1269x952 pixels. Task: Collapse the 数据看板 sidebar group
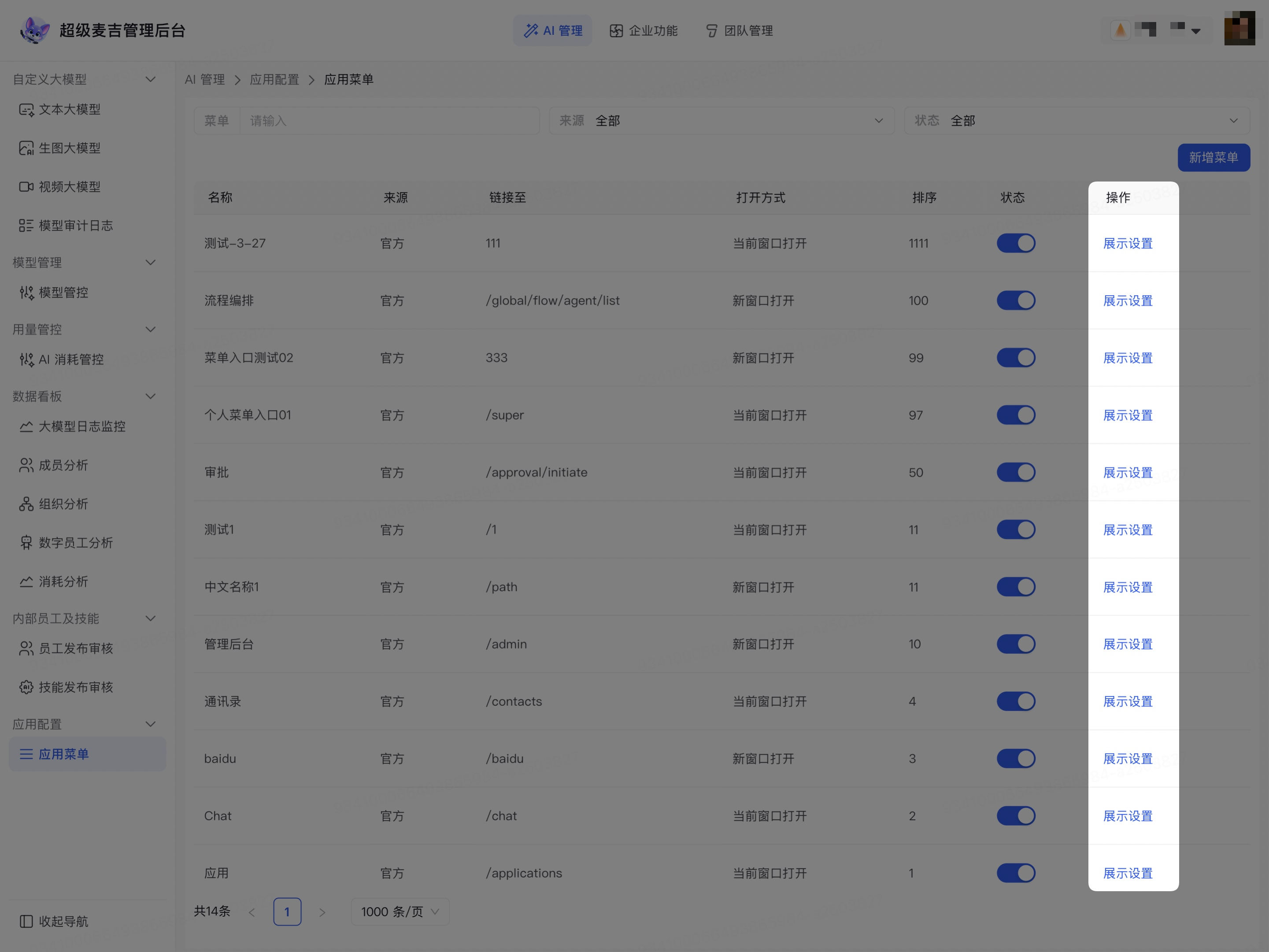pyautogui.click(x=150, y=396)
